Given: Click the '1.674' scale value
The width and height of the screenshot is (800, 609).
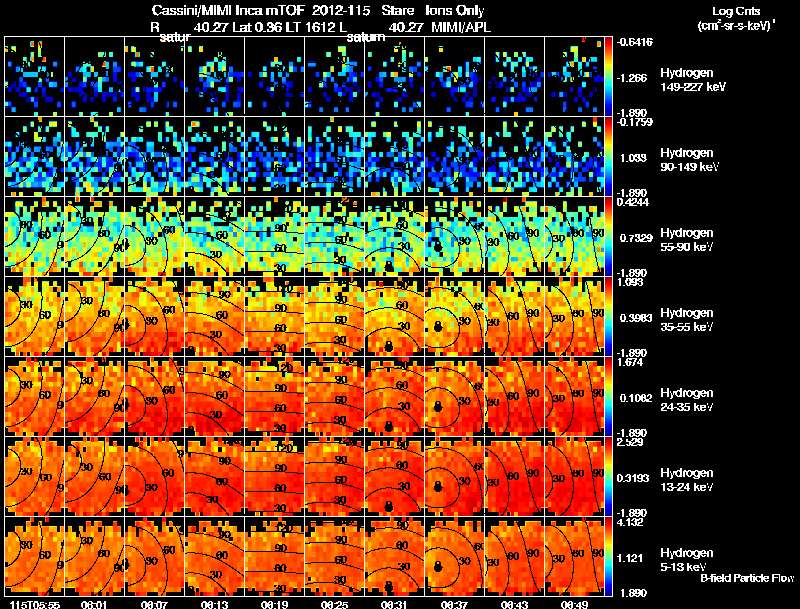Looking at the screenshot, I should click(630, 362).
